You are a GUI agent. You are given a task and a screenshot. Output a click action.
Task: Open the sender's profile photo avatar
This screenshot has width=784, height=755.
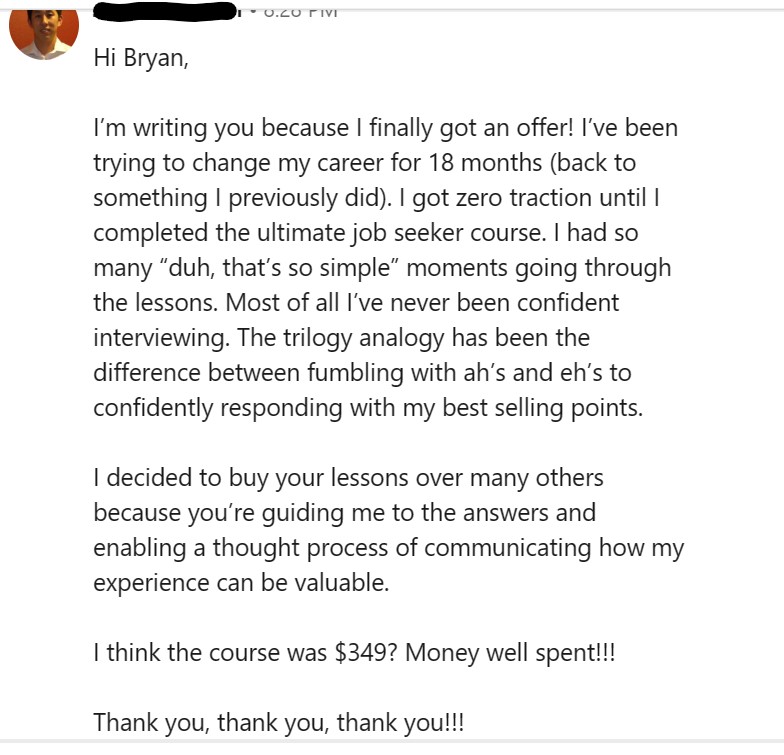coord(44,34)
